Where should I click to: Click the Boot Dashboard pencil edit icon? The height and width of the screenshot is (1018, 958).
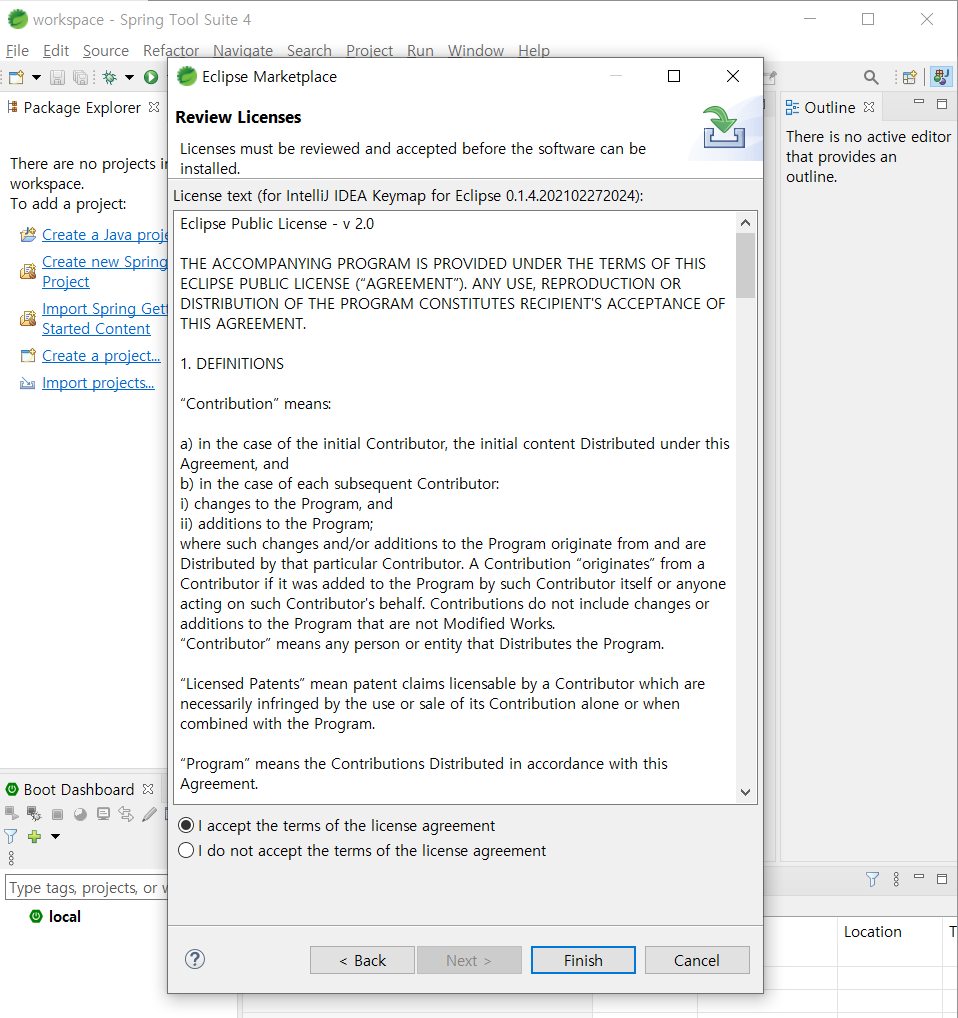(149, 814)
